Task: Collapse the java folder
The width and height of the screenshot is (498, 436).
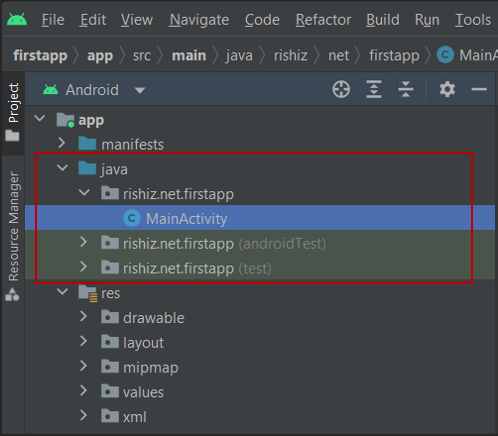Action: 63,168
